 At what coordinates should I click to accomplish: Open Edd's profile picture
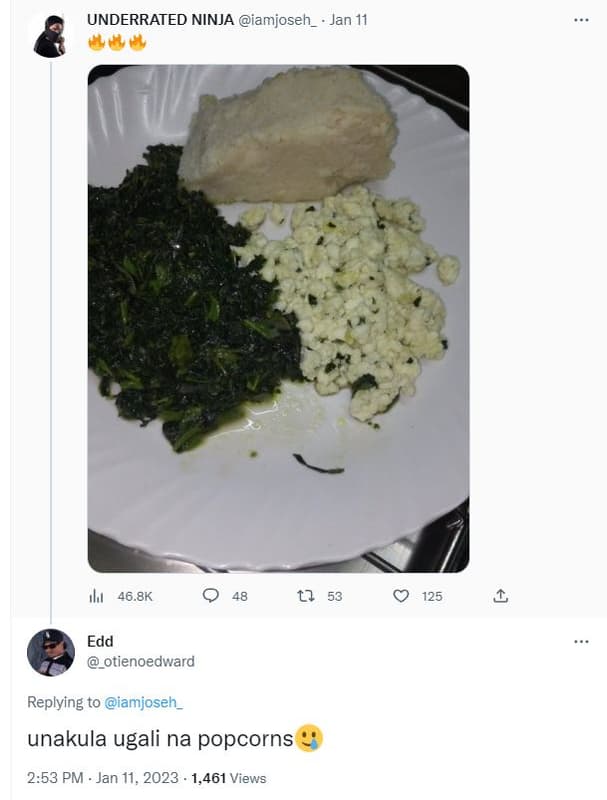pyautogui.click(x=50, y=652)
